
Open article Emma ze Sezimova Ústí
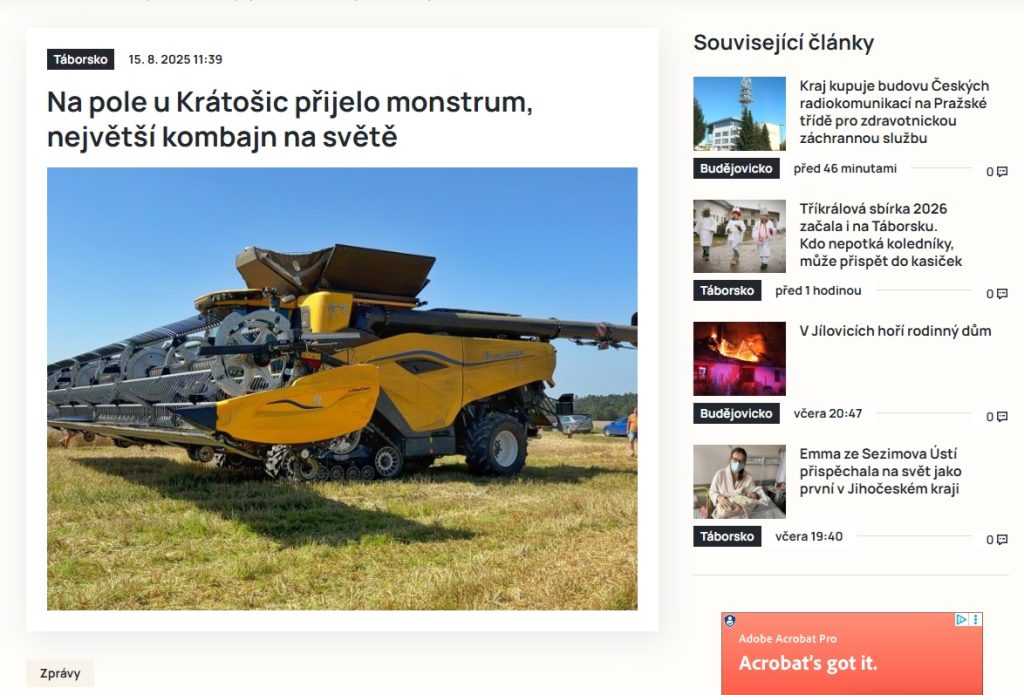(x=880, y=471)
